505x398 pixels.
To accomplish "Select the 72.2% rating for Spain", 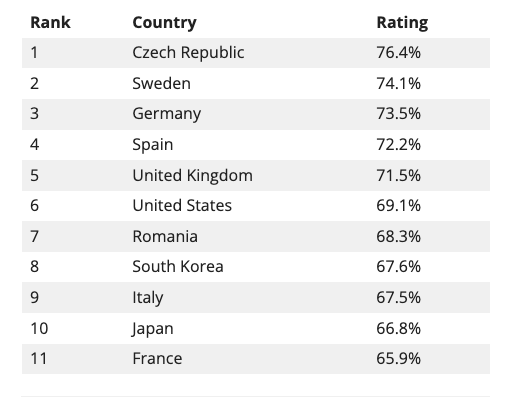I will pyautogui.click(x=398, y=145).
